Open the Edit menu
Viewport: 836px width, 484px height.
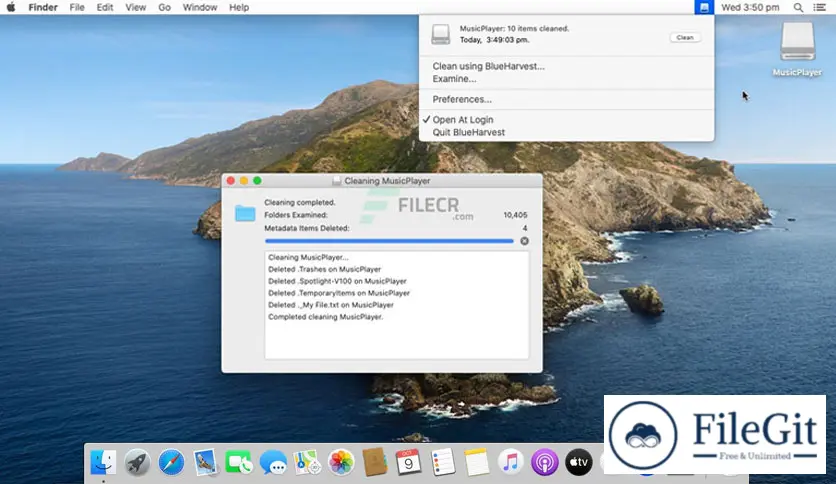pos(104,7)
